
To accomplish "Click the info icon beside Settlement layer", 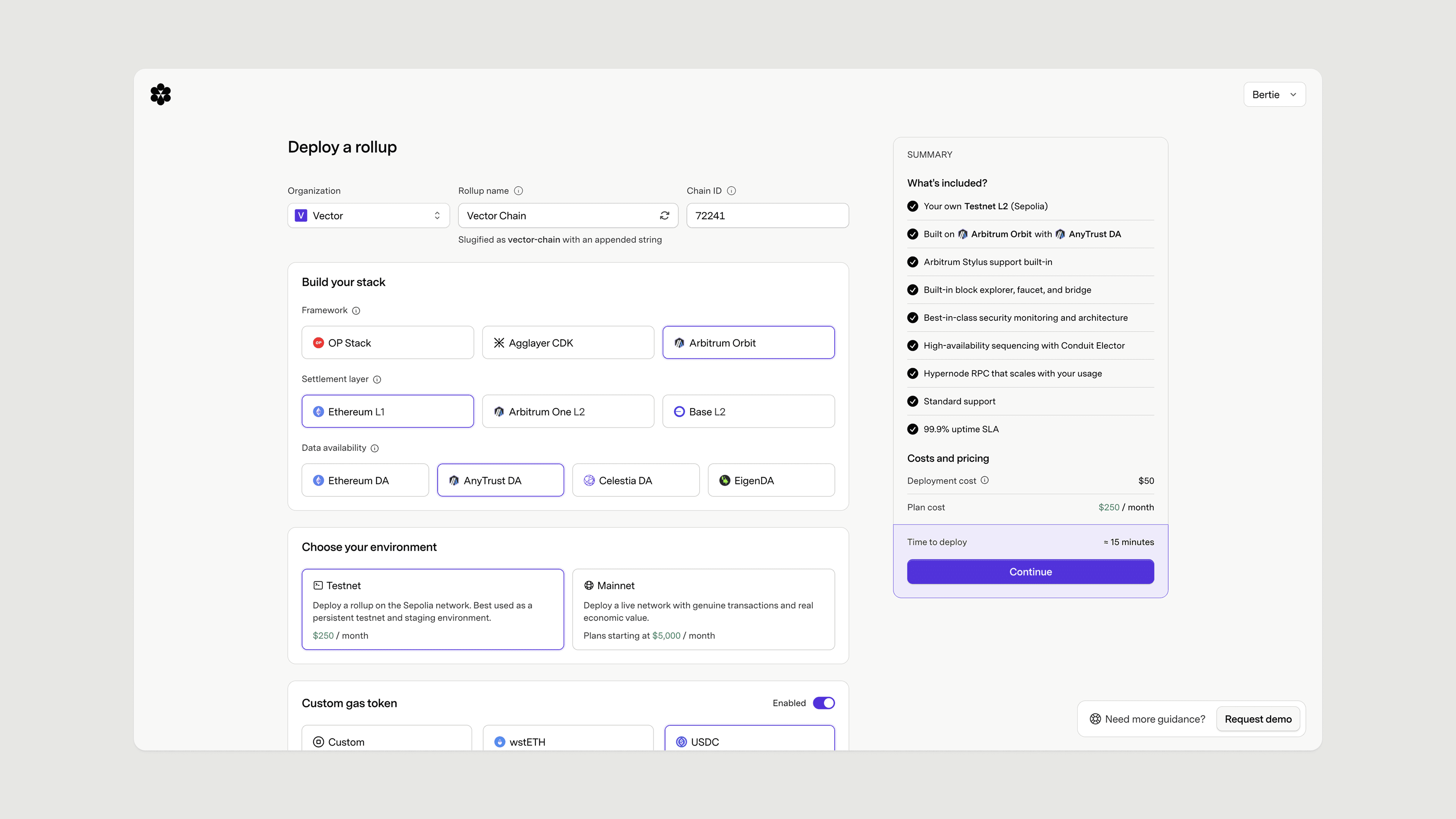I will (x=377, y=379).
